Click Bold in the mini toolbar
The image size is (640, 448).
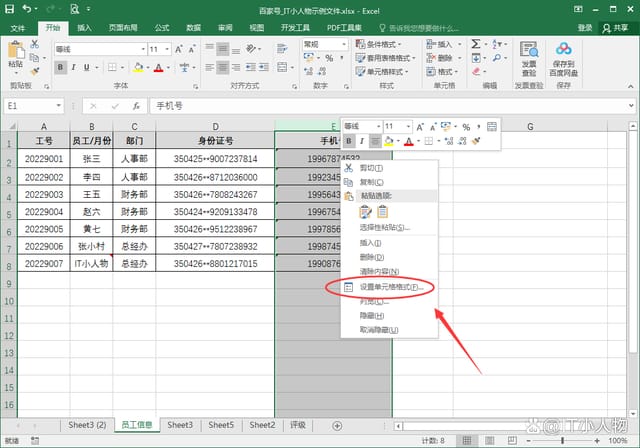point(349,142)
